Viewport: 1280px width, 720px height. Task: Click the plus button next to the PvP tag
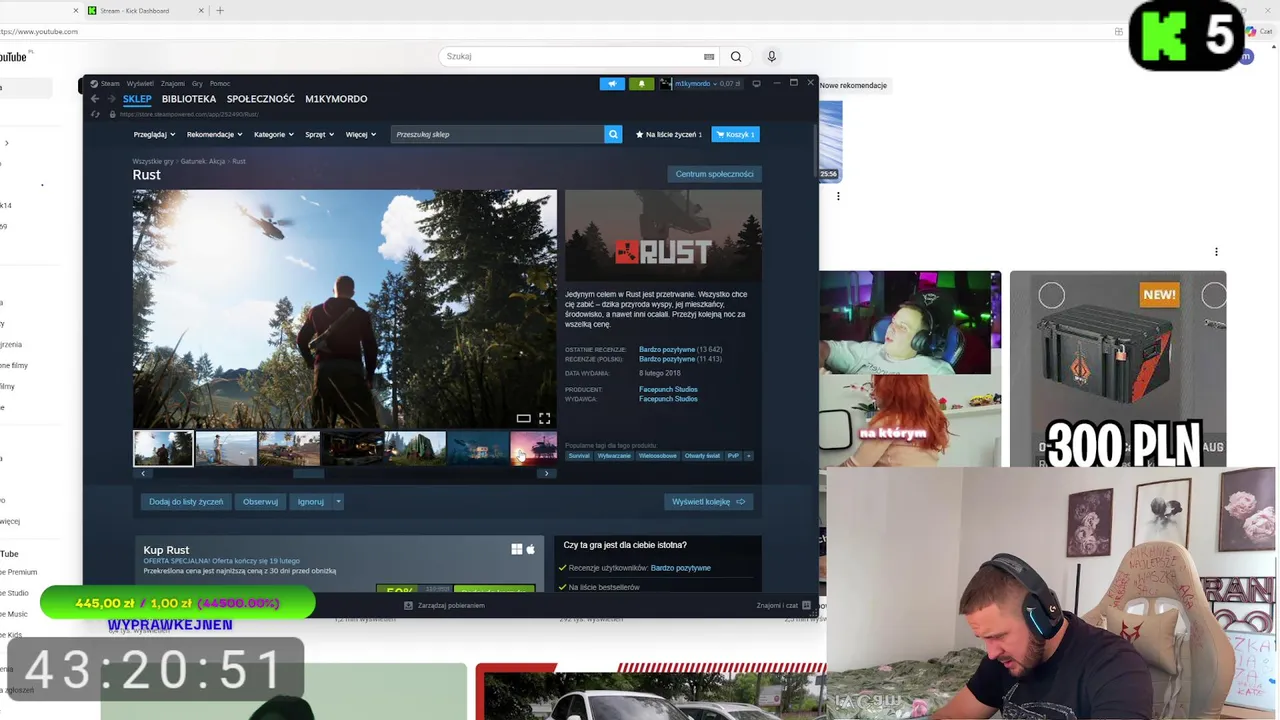(748, 456)
